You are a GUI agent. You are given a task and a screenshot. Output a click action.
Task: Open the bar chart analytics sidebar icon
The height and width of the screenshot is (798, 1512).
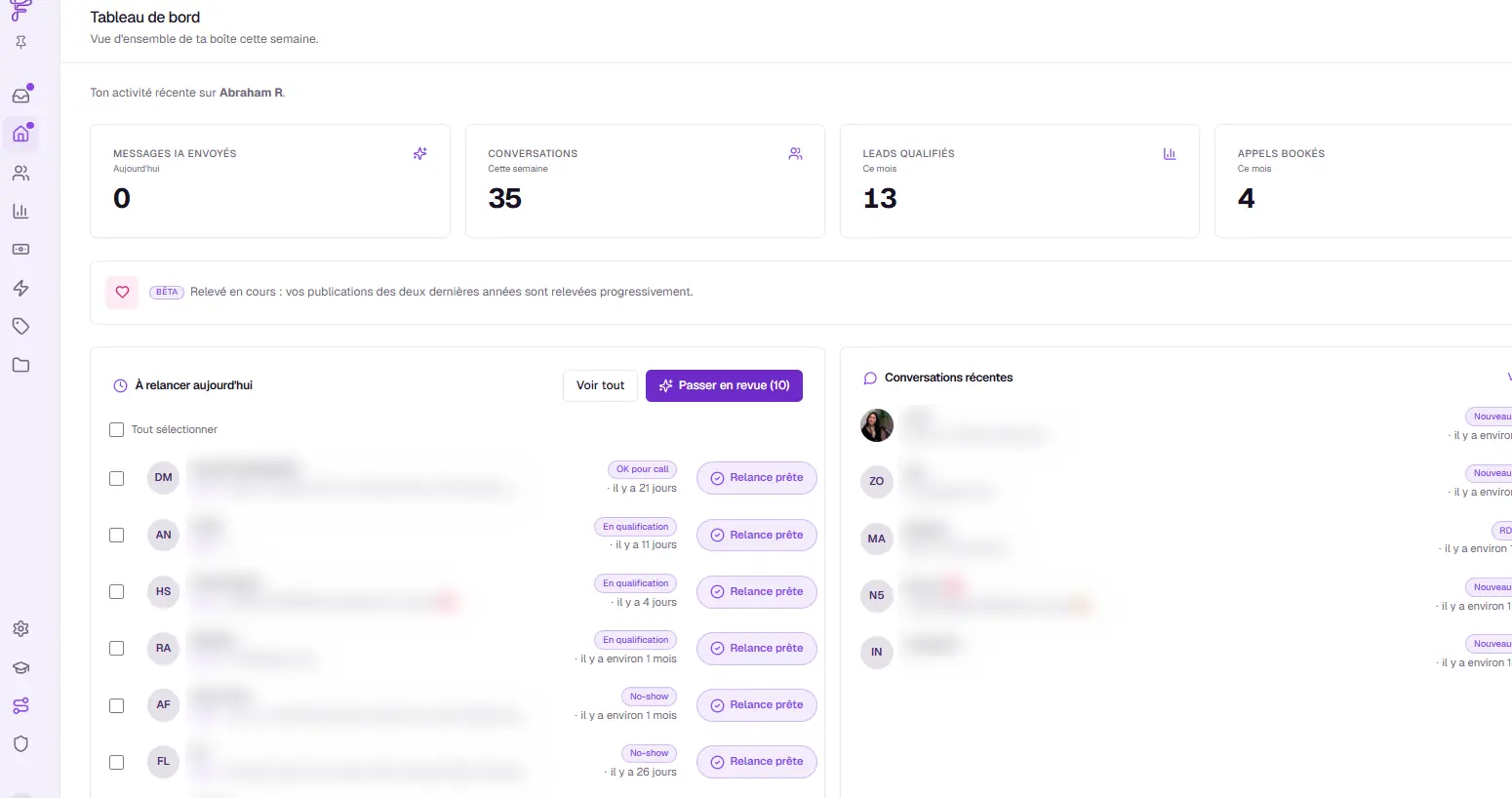pos(20,211)
